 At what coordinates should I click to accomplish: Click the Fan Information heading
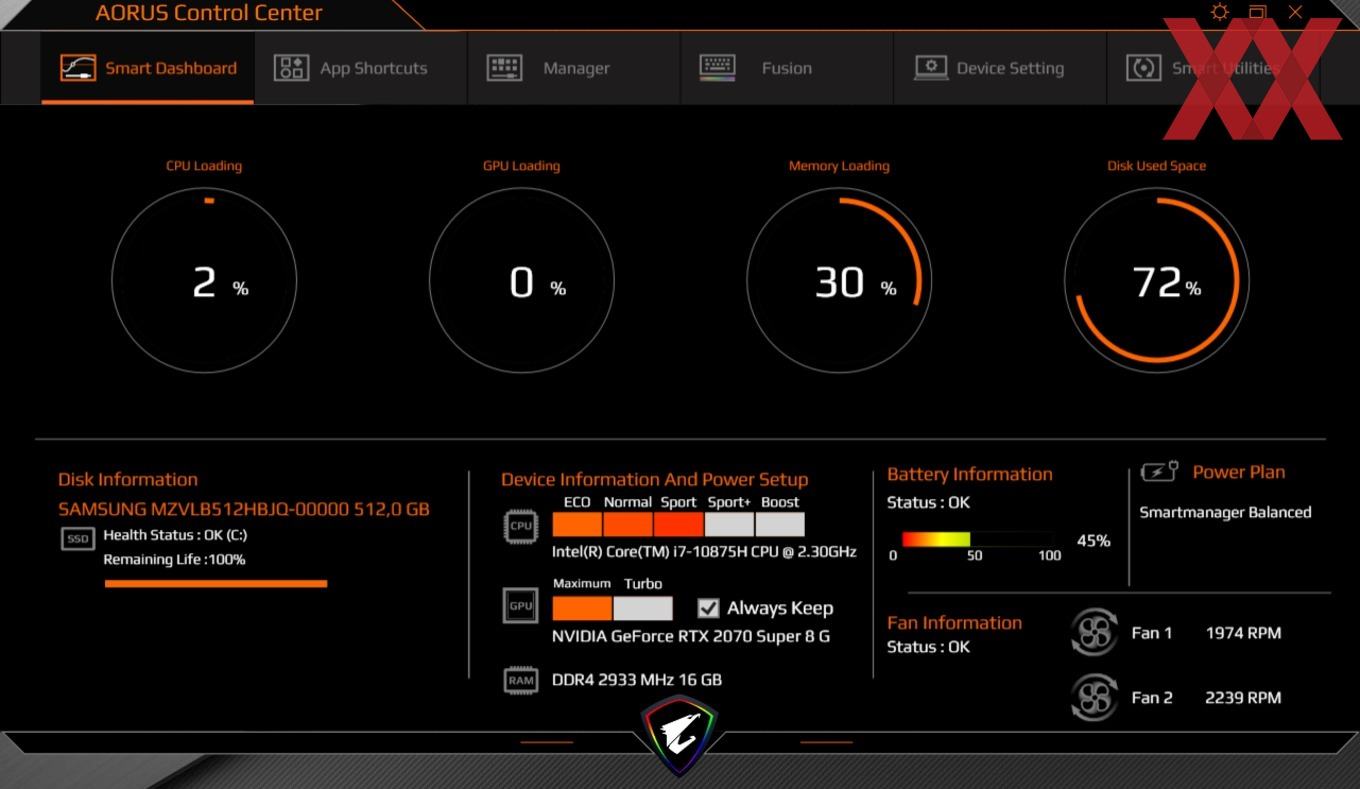pyautogui.click(x=954, y=623)
